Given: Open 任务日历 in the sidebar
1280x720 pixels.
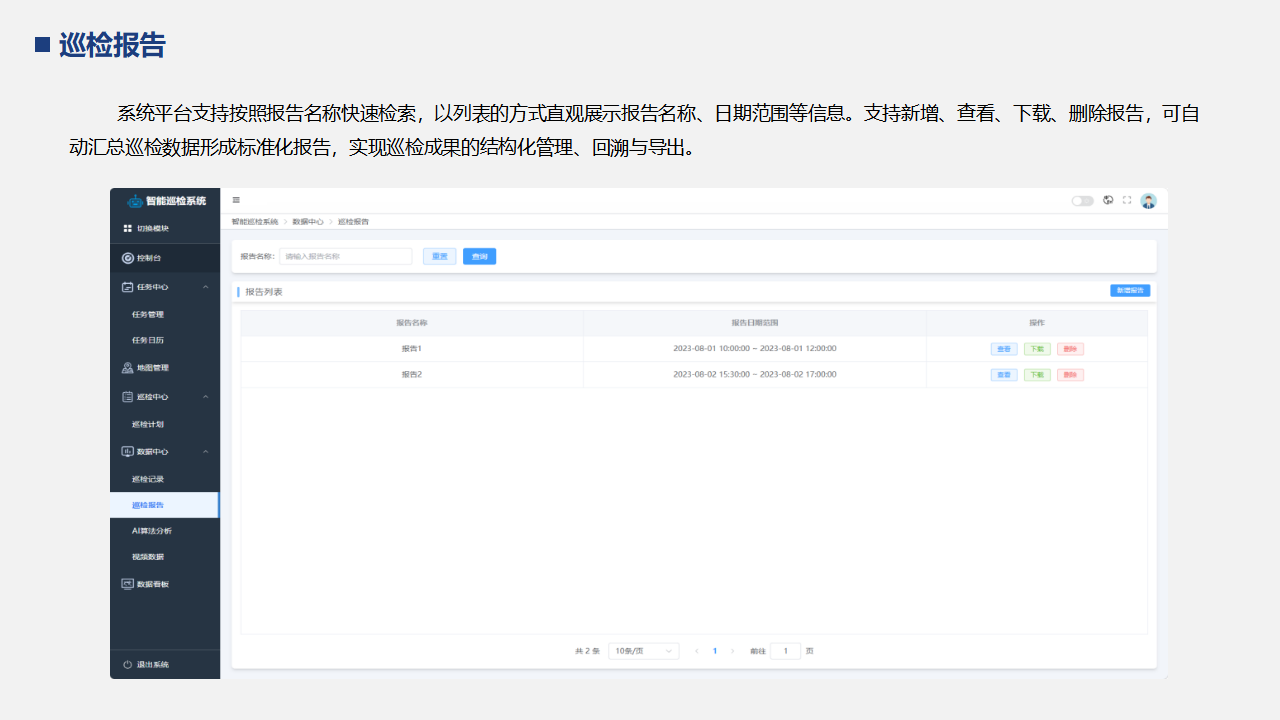Looking at the screenshot, I should pyautogui.click(x=148, y=340).
